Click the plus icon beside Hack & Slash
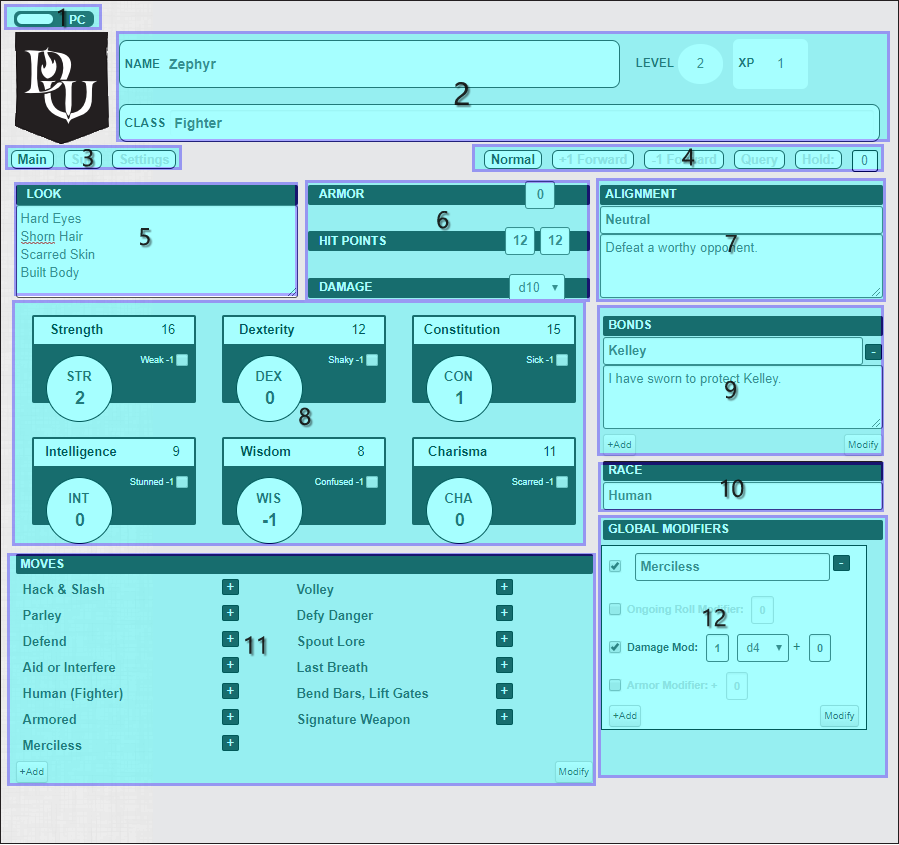899x845 pixels. (230, 587)
